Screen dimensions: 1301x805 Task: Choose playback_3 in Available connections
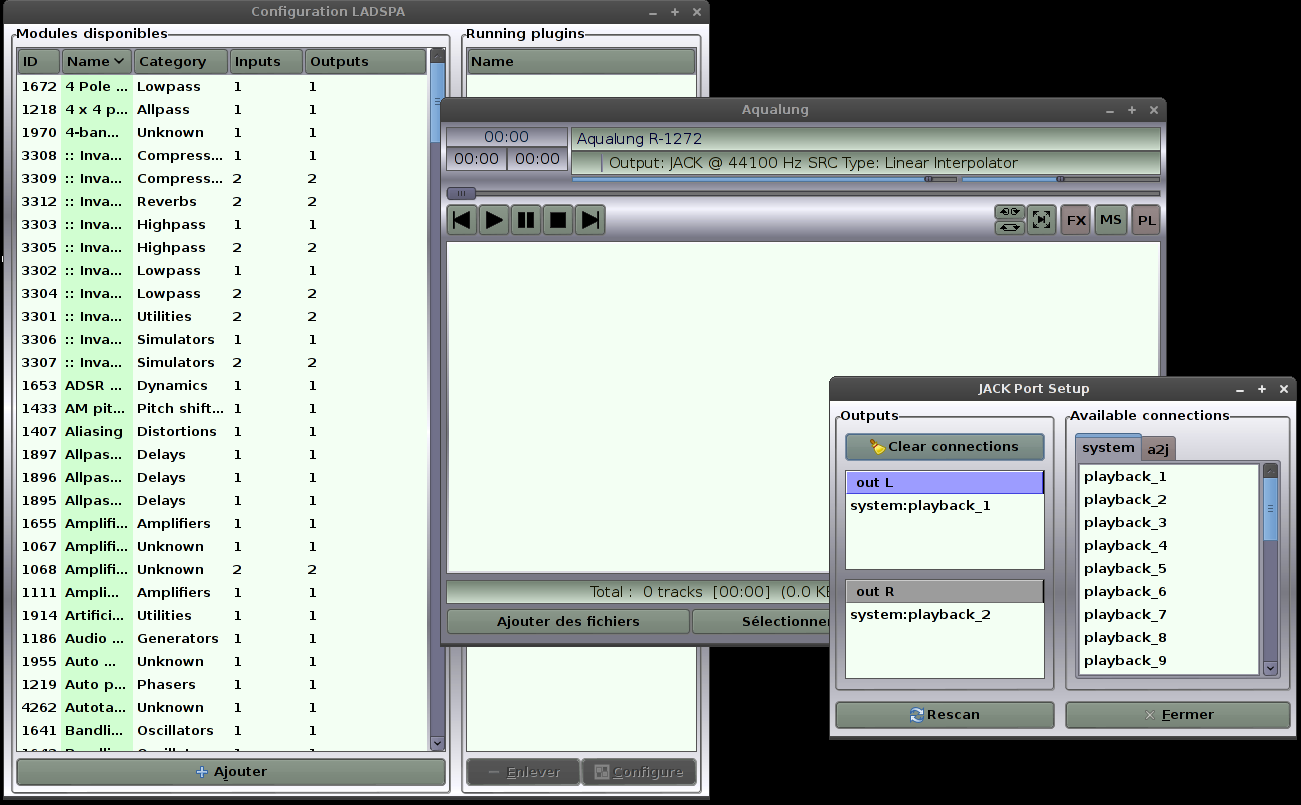click(x=1170, y=523)
